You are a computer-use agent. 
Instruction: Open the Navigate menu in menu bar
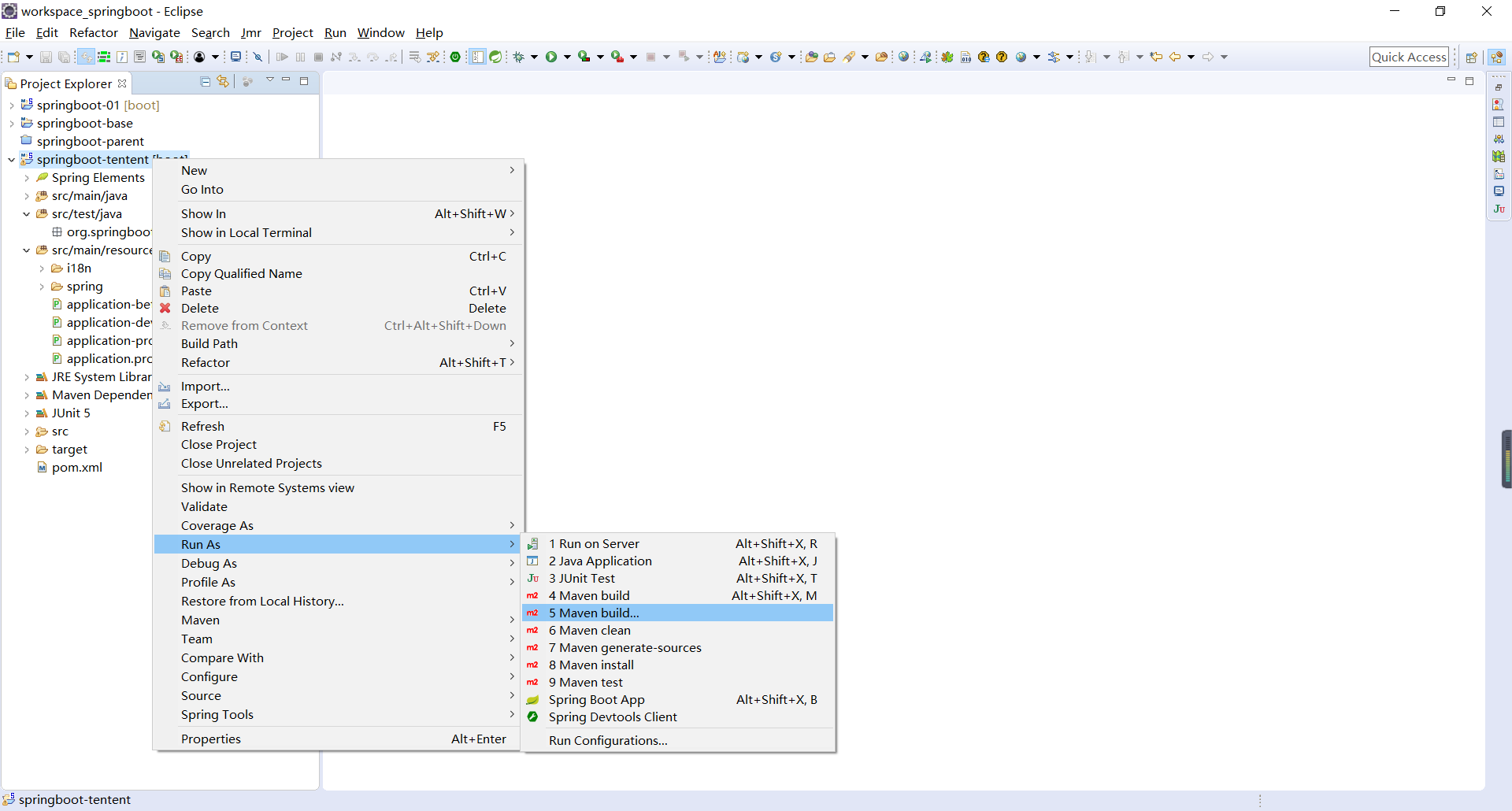(x=154, y=32)
